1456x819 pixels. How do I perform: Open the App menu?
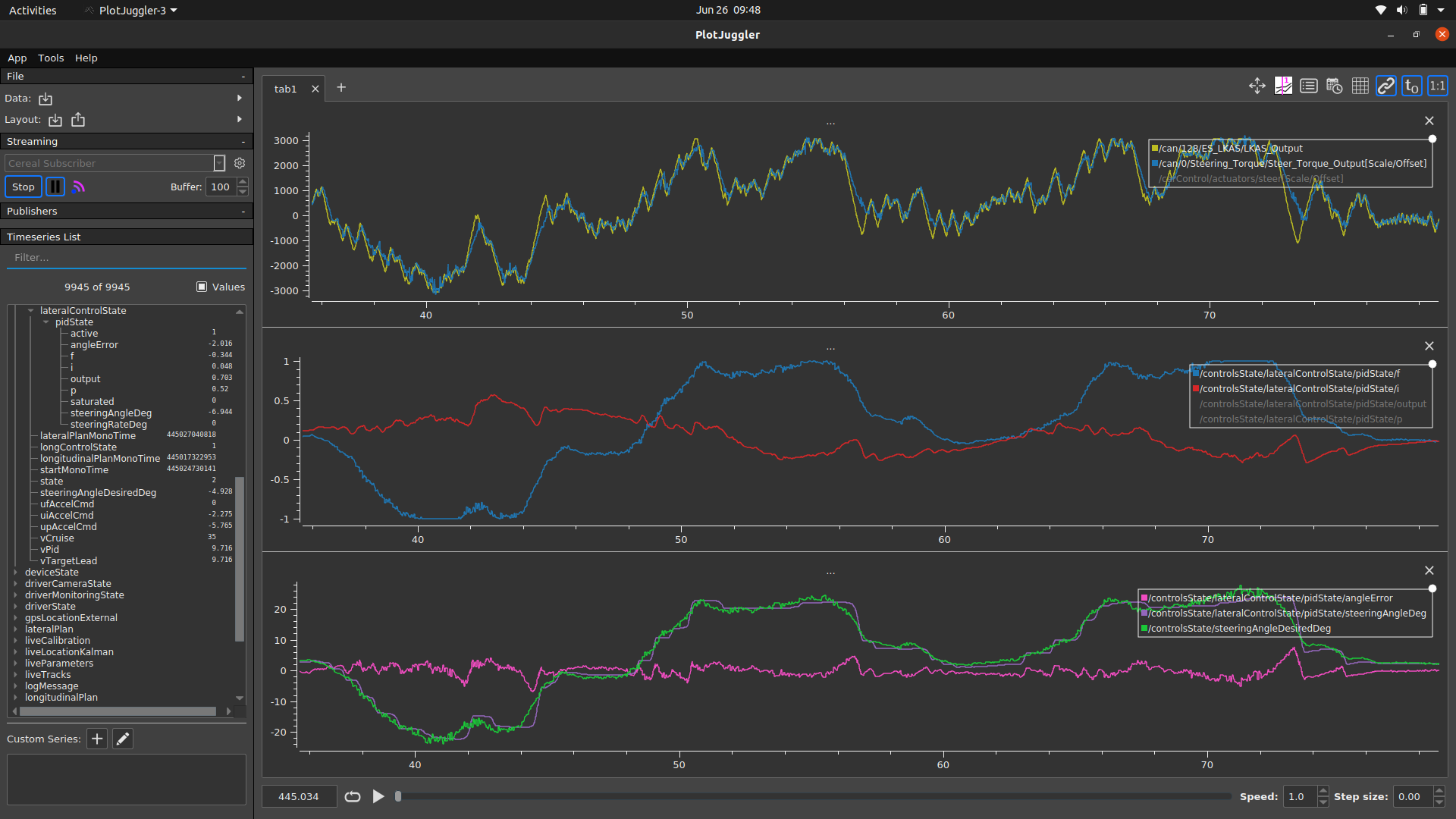pos(17,58)
